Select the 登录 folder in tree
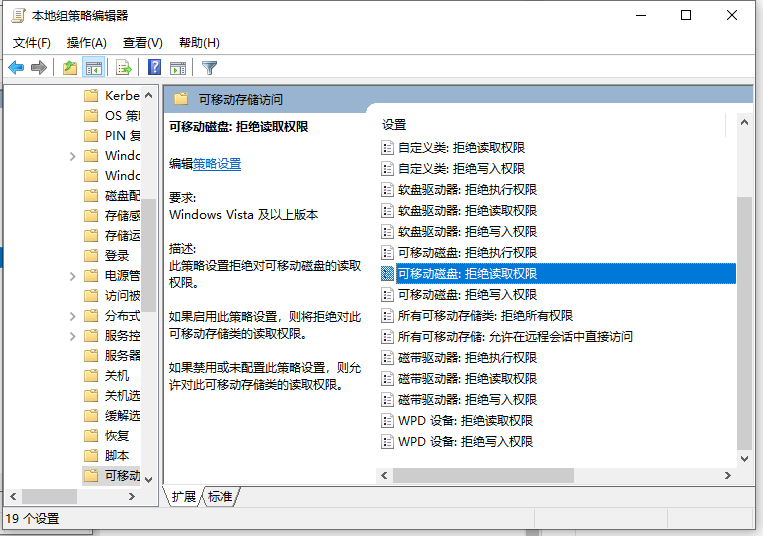 click(x=106, y=255)
